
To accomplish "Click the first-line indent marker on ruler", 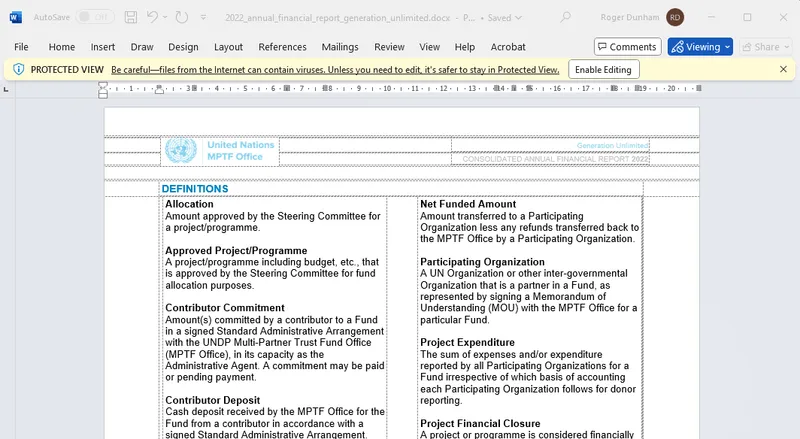I will point(103,85).
